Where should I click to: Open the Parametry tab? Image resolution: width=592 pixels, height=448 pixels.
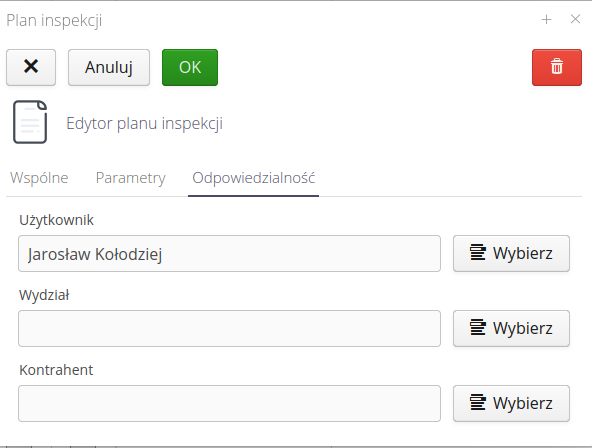131,178
